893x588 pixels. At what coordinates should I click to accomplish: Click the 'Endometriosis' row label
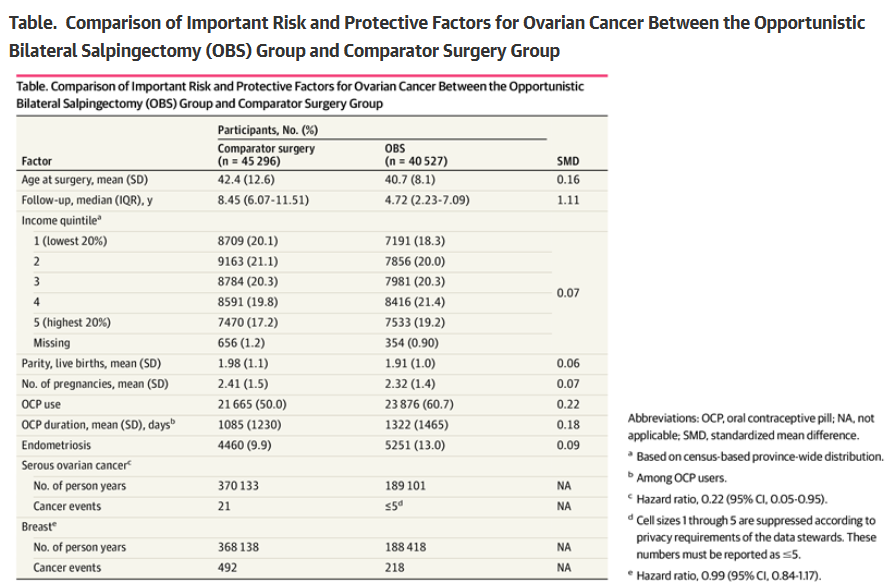[54, 446]
